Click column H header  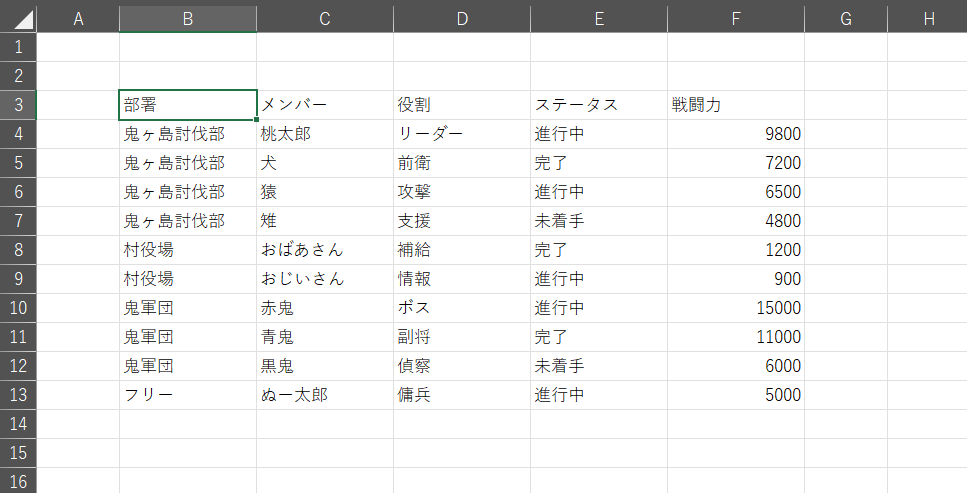[x=928, y=18]
